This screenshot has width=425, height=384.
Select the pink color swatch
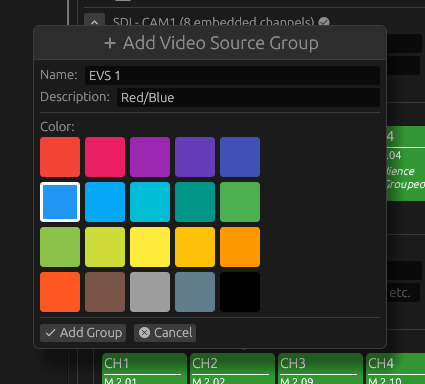point(105,157)
